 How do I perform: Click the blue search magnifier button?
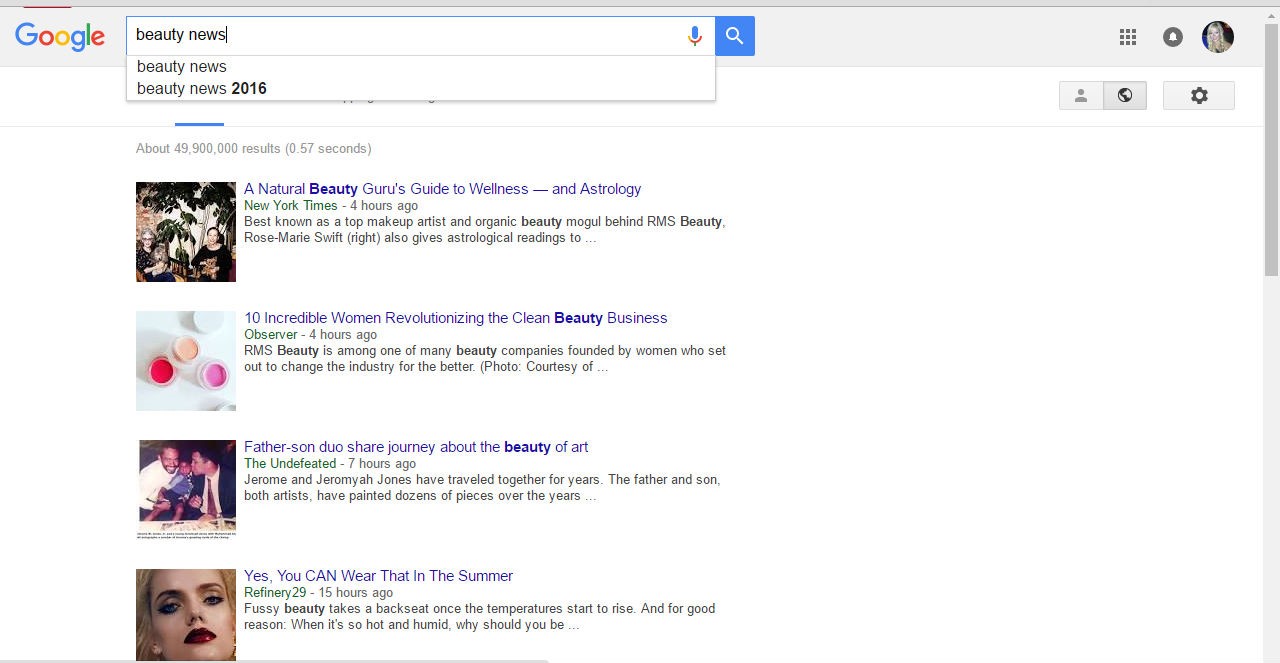735,36
